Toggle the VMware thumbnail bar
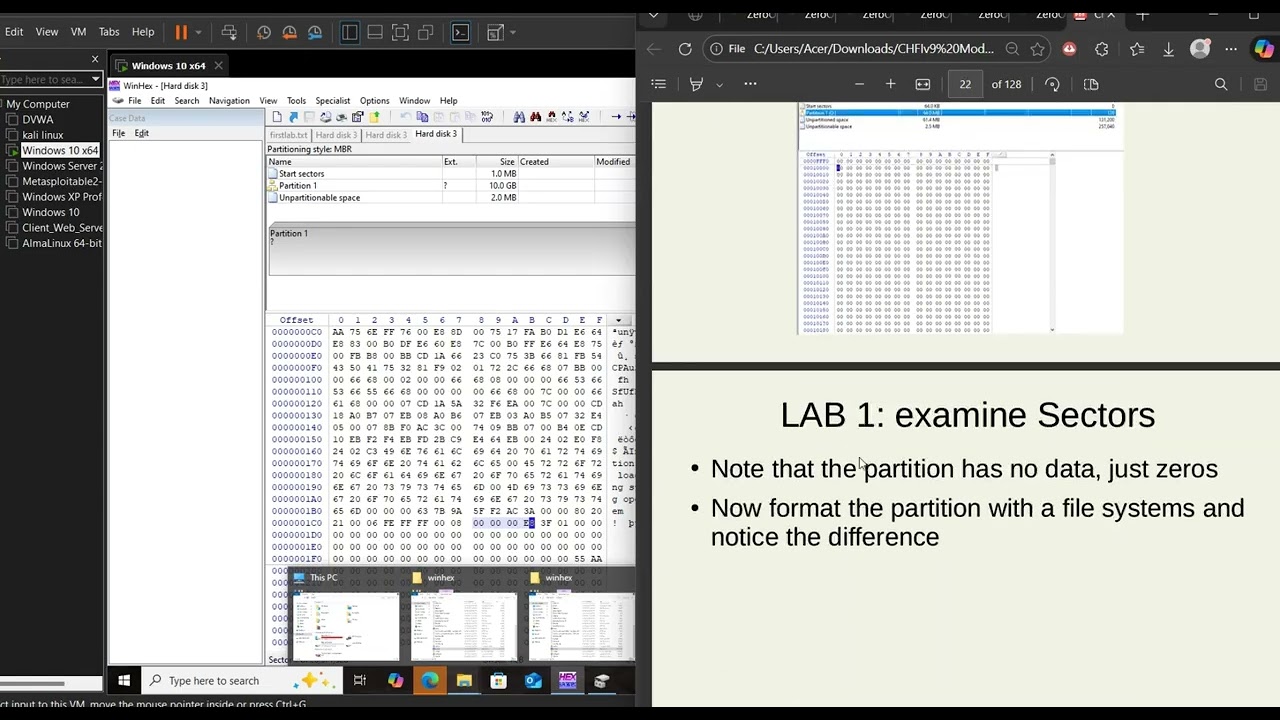Image resolution: width=1280 pixels, height=720 pixels. [x=375, y=32]
